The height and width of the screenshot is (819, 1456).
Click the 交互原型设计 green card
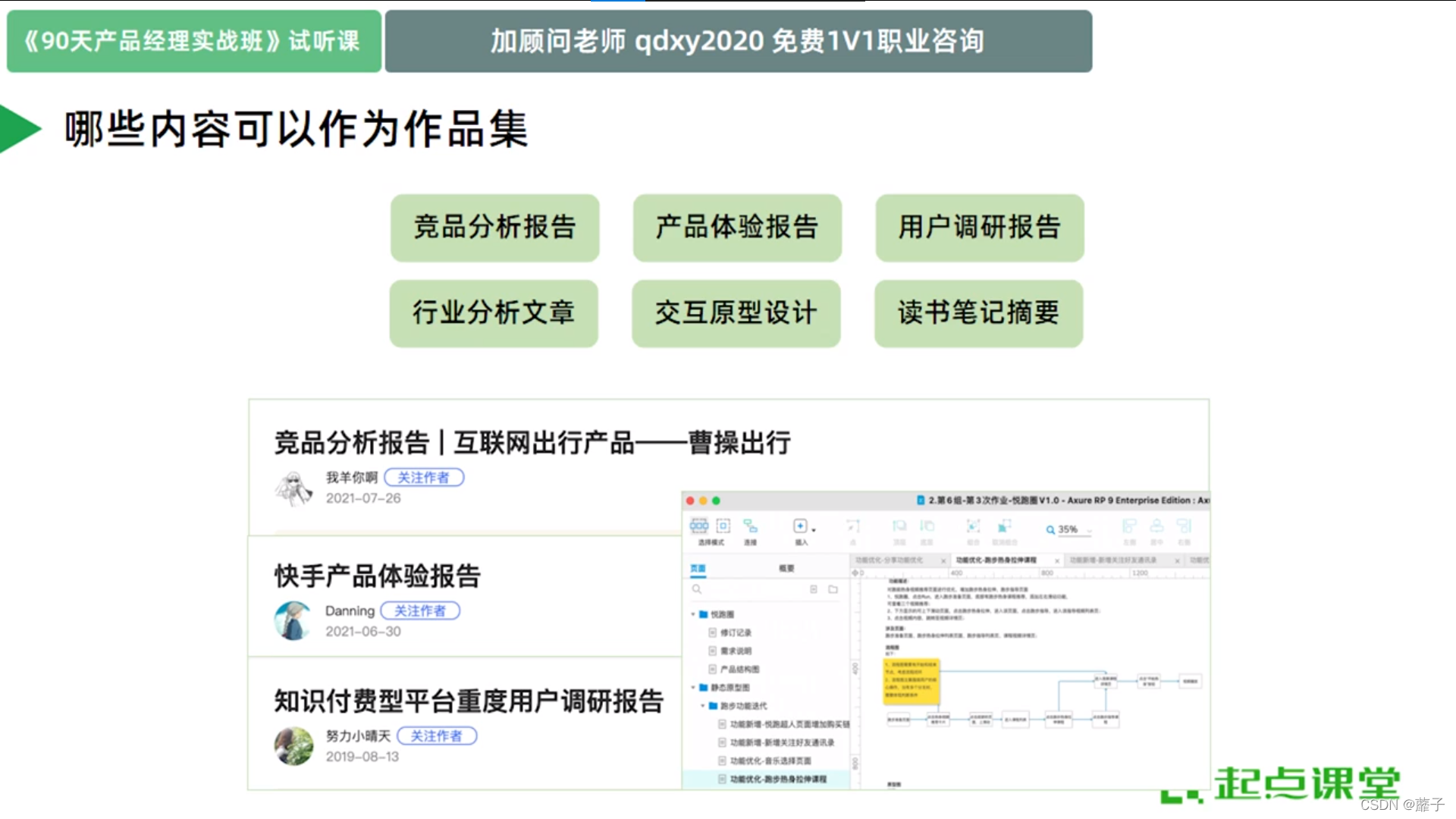point(736,313)
